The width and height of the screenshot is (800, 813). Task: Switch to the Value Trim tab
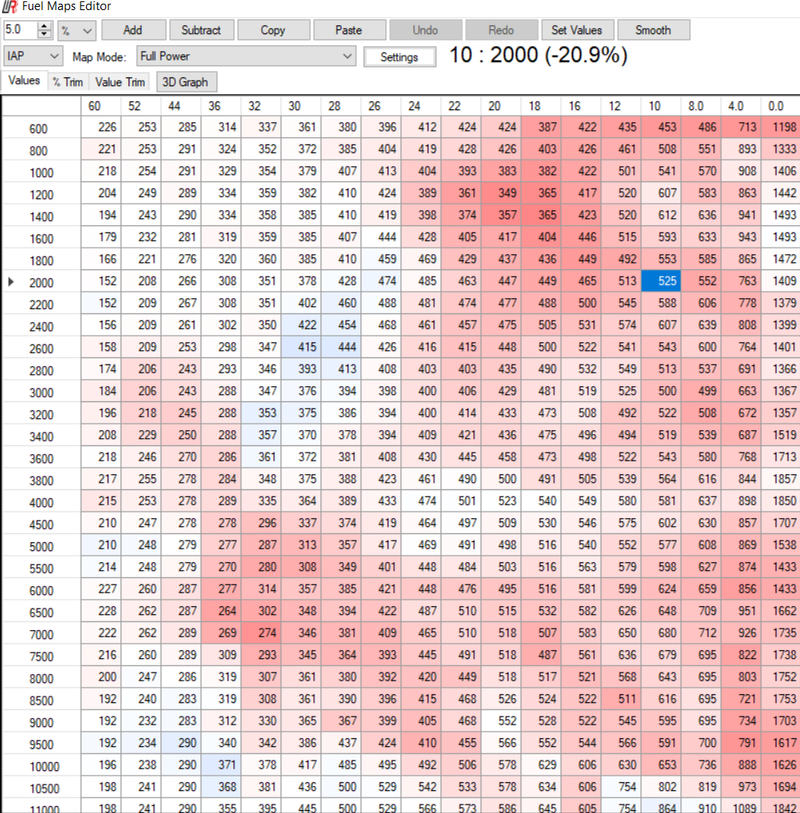click(121, 82)
